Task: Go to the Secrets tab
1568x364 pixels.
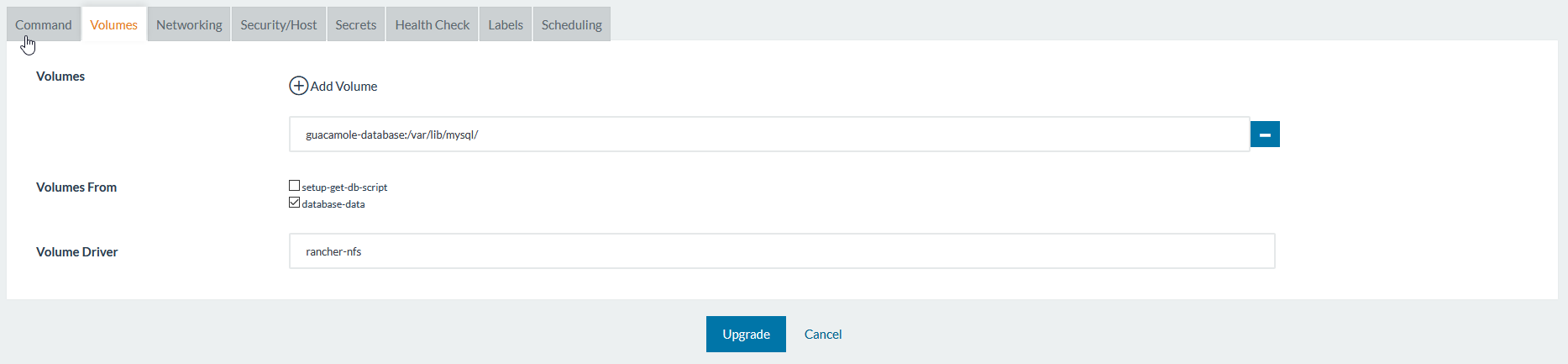Action: pos(356,24)
